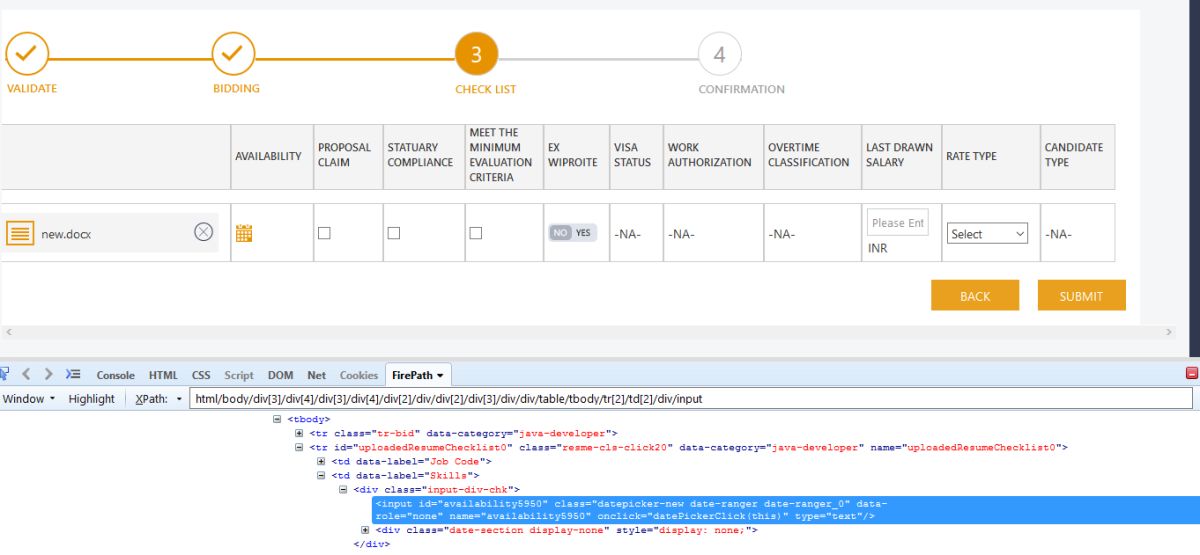Click in the XPath expression field
This screenshot has height=555, width=1200.
tap(691, 399)
